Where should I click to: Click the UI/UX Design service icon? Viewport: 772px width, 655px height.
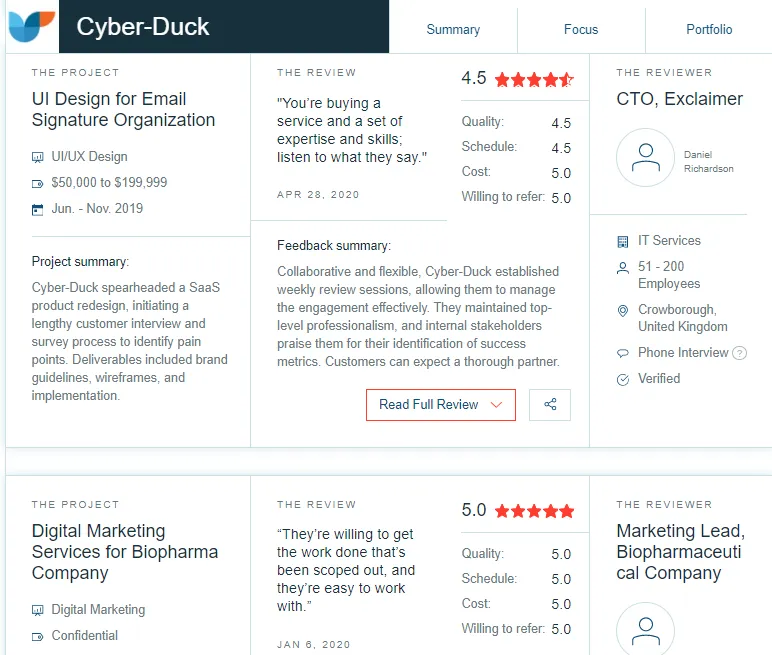[x=37, y=157]
